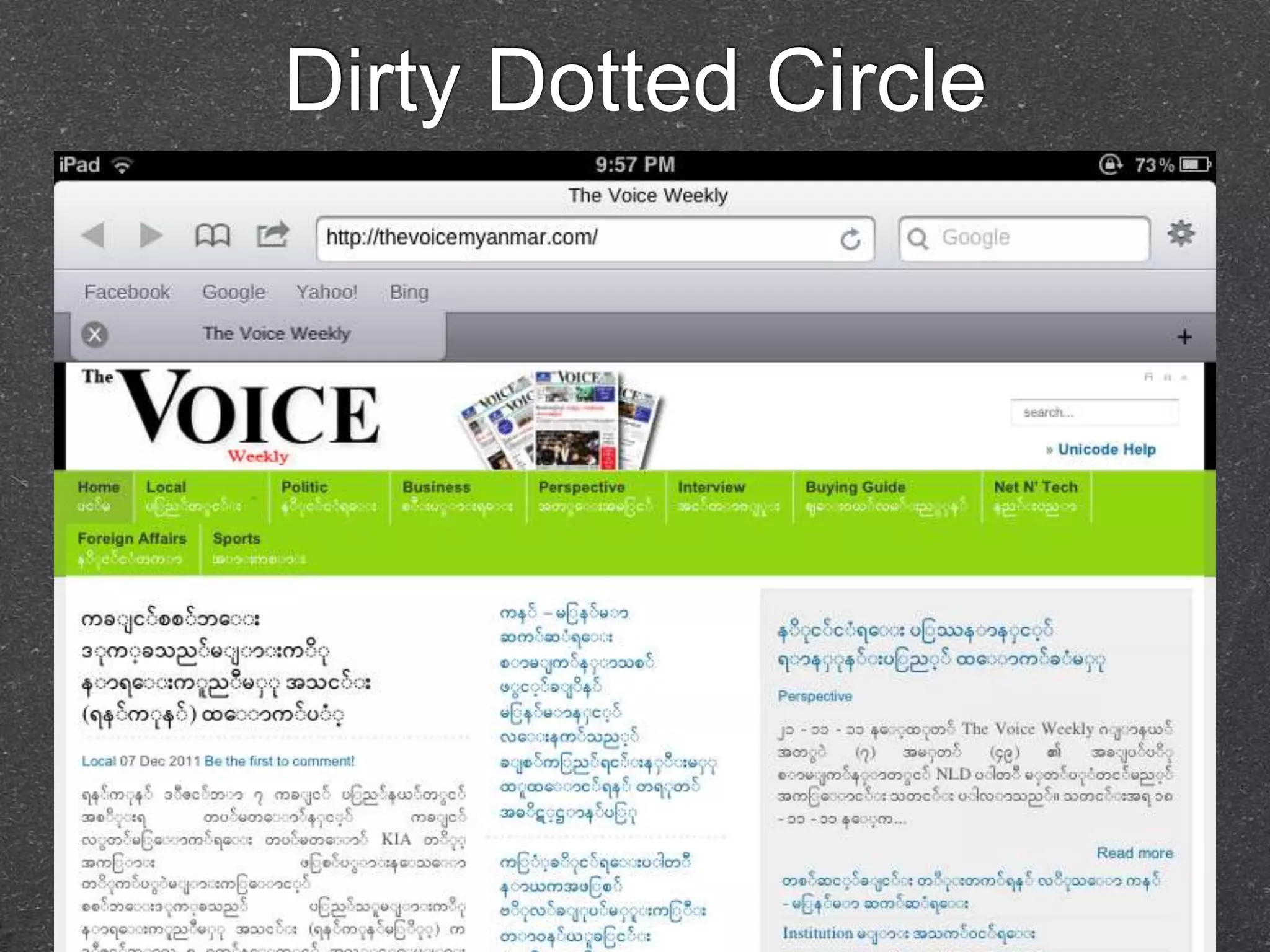The width and height of the screenshot is (1270, 952).
Task: Click the website search box
Action: pyautogui.click(x=1095, y=412)
